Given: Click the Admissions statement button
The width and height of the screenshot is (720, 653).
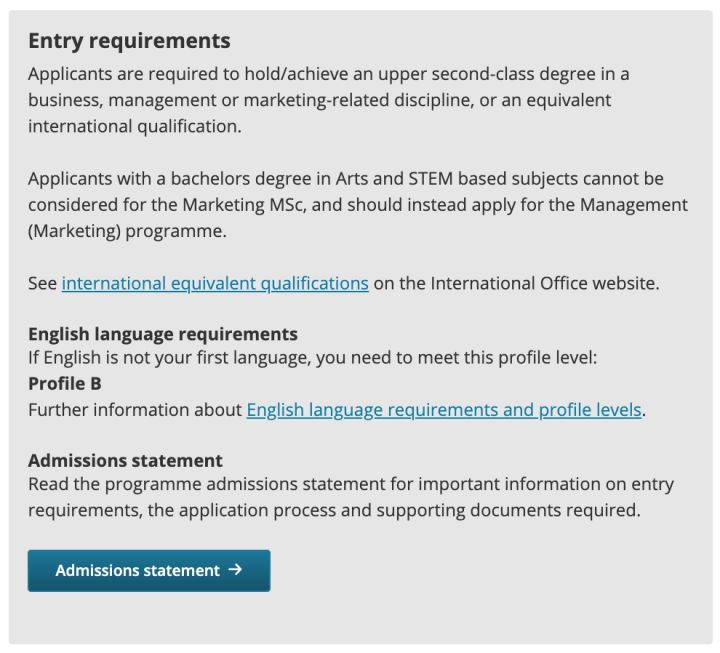Looking at the screenshot, I should (149, 570).
